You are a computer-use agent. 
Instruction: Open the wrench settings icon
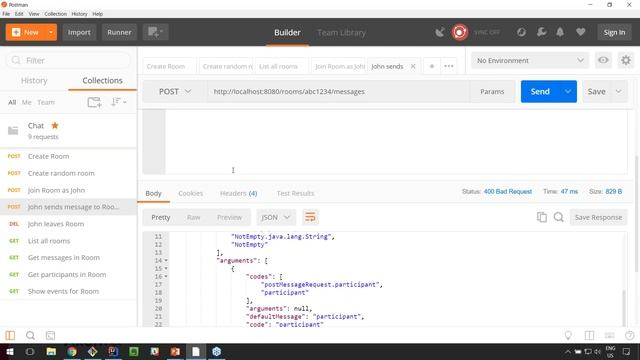(x=542, y=32)
